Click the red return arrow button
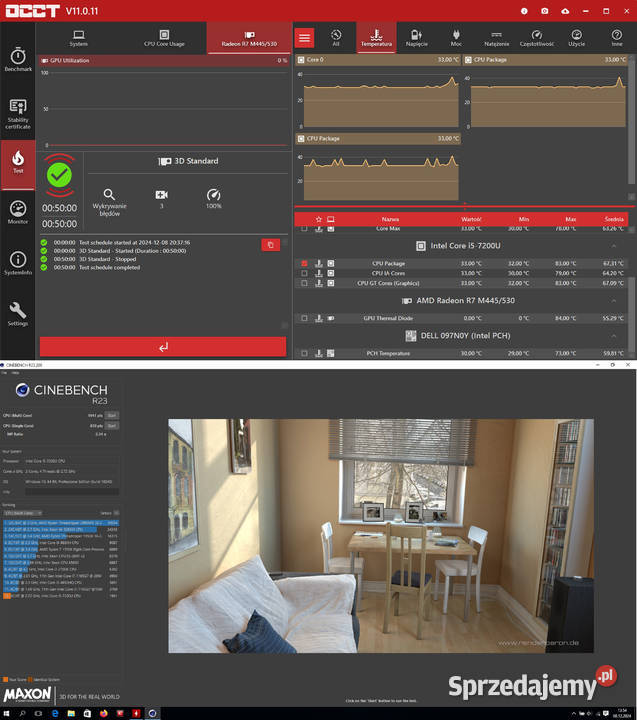The height and width of the screenshot is (720, 637). (x=163, y=347)
